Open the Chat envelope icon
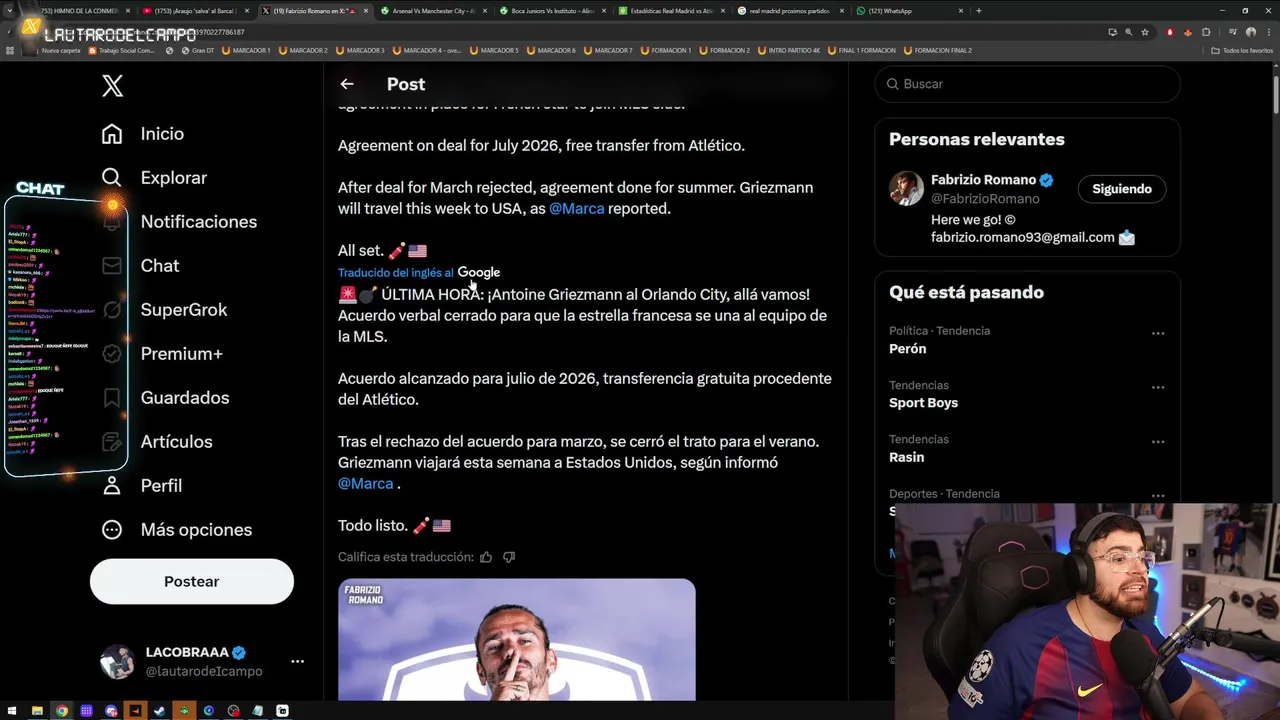This screenshot has width=1280, height=720. point(112,266)
